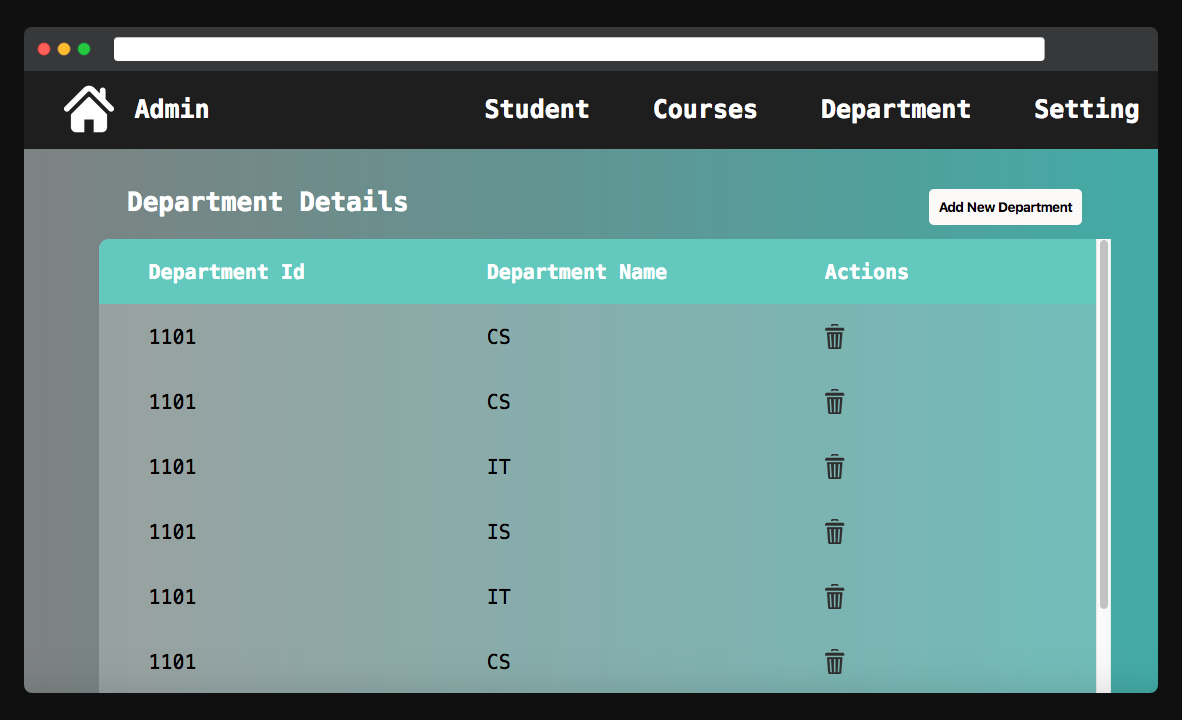The height and width of the screenshot is (720, 1182).
Task: Switch to the Department tab
Action: (x=895, y=109)
